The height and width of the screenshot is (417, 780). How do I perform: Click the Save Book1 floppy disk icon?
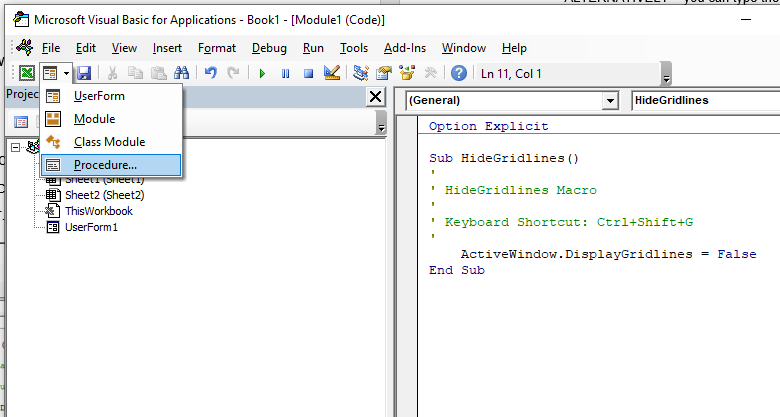84,73
